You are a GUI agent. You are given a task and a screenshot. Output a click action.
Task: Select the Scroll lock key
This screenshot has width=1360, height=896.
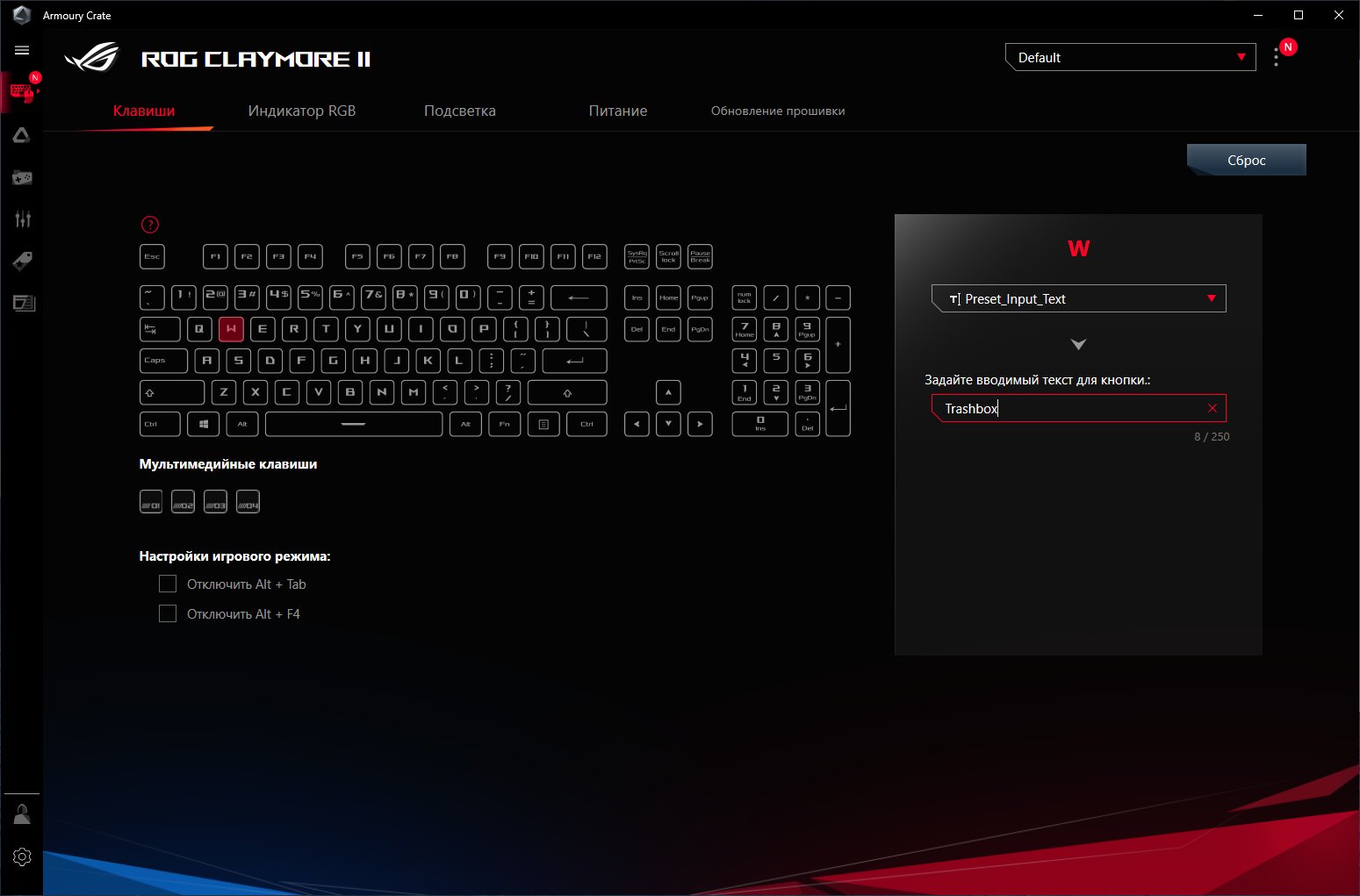tap(668, 257)
